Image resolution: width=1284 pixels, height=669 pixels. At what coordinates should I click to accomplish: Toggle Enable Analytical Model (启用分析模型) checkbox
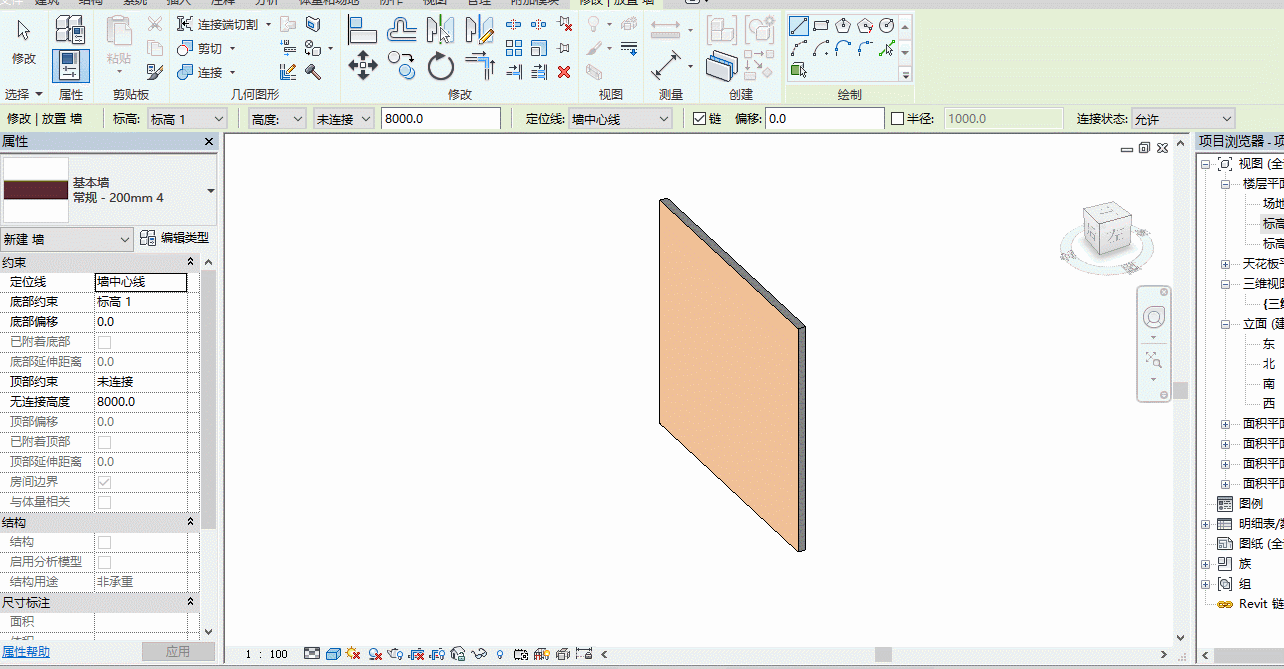[104, 562]
